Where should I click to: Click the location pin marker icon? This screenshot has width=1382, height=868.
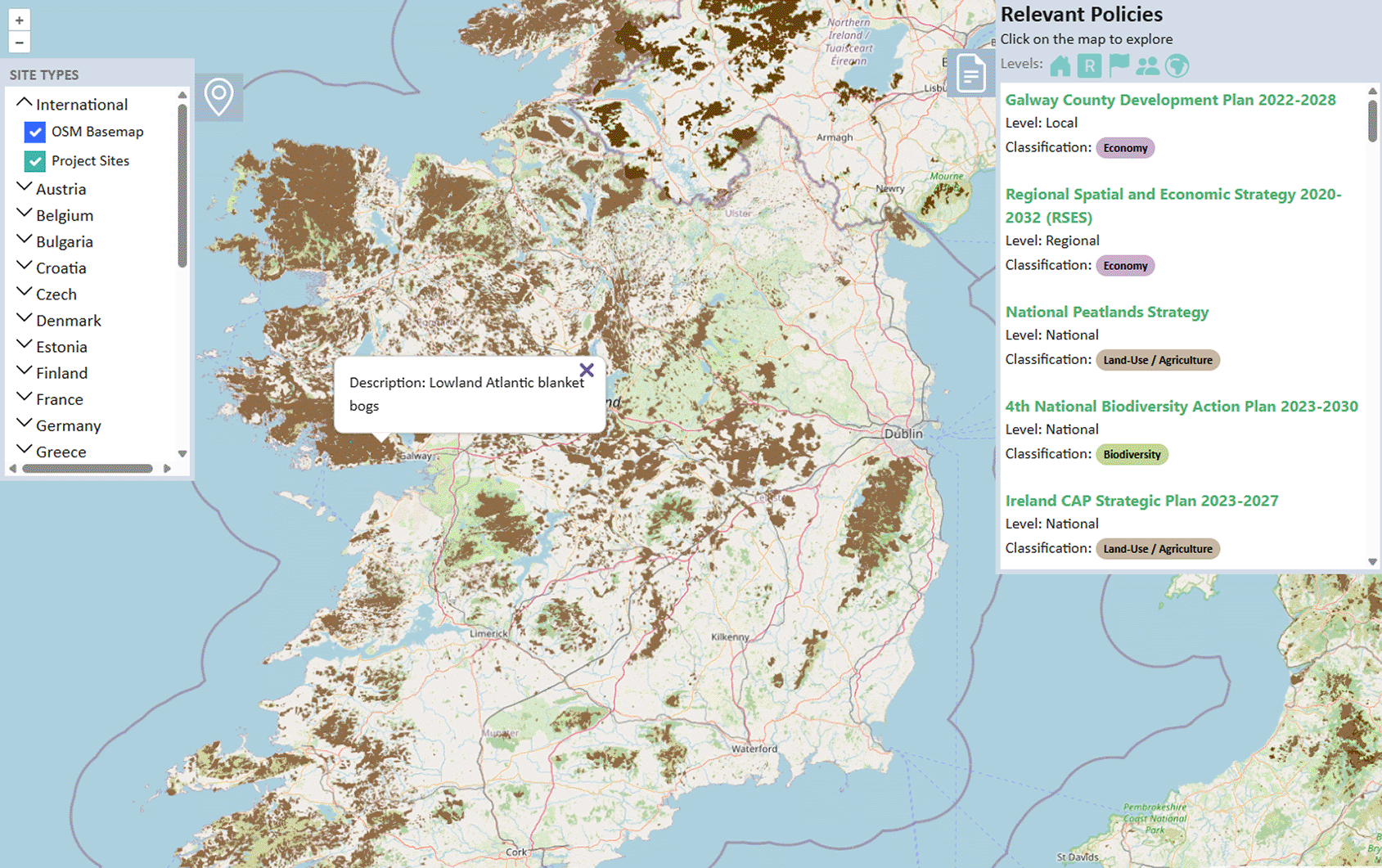point(218,97)
